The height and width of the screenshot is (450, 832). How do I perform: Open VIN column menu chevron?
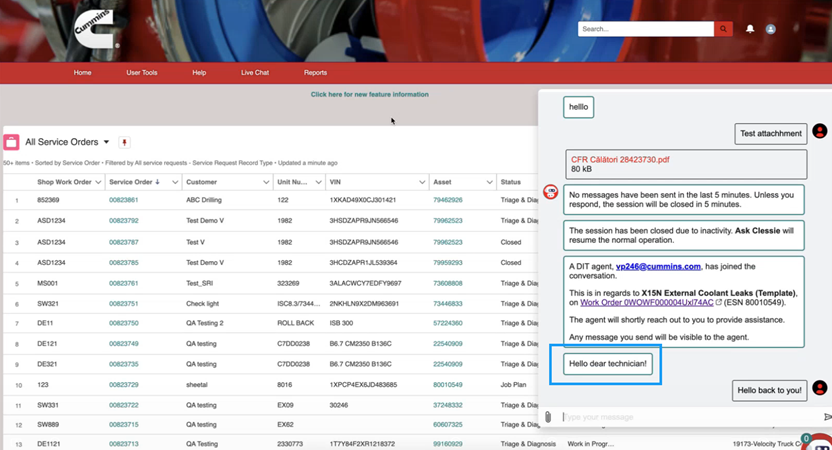point(421,183)
